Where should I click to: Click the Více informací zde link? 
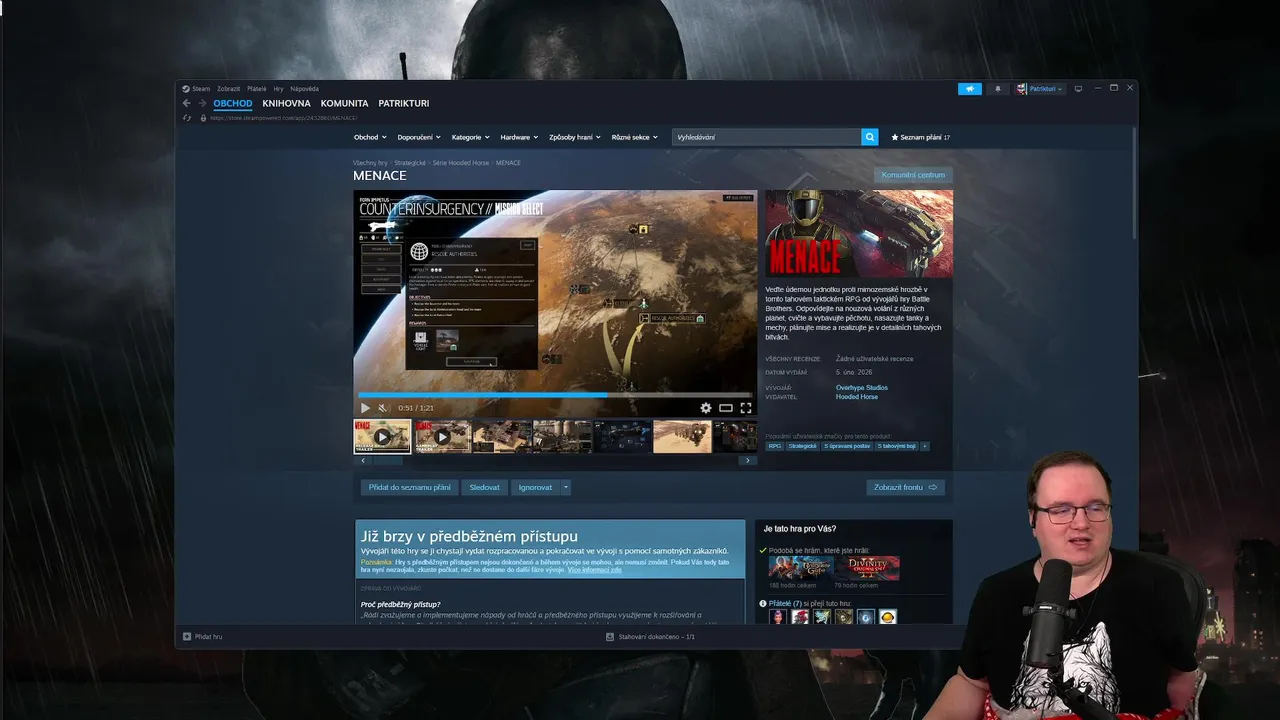coord(594,569)
